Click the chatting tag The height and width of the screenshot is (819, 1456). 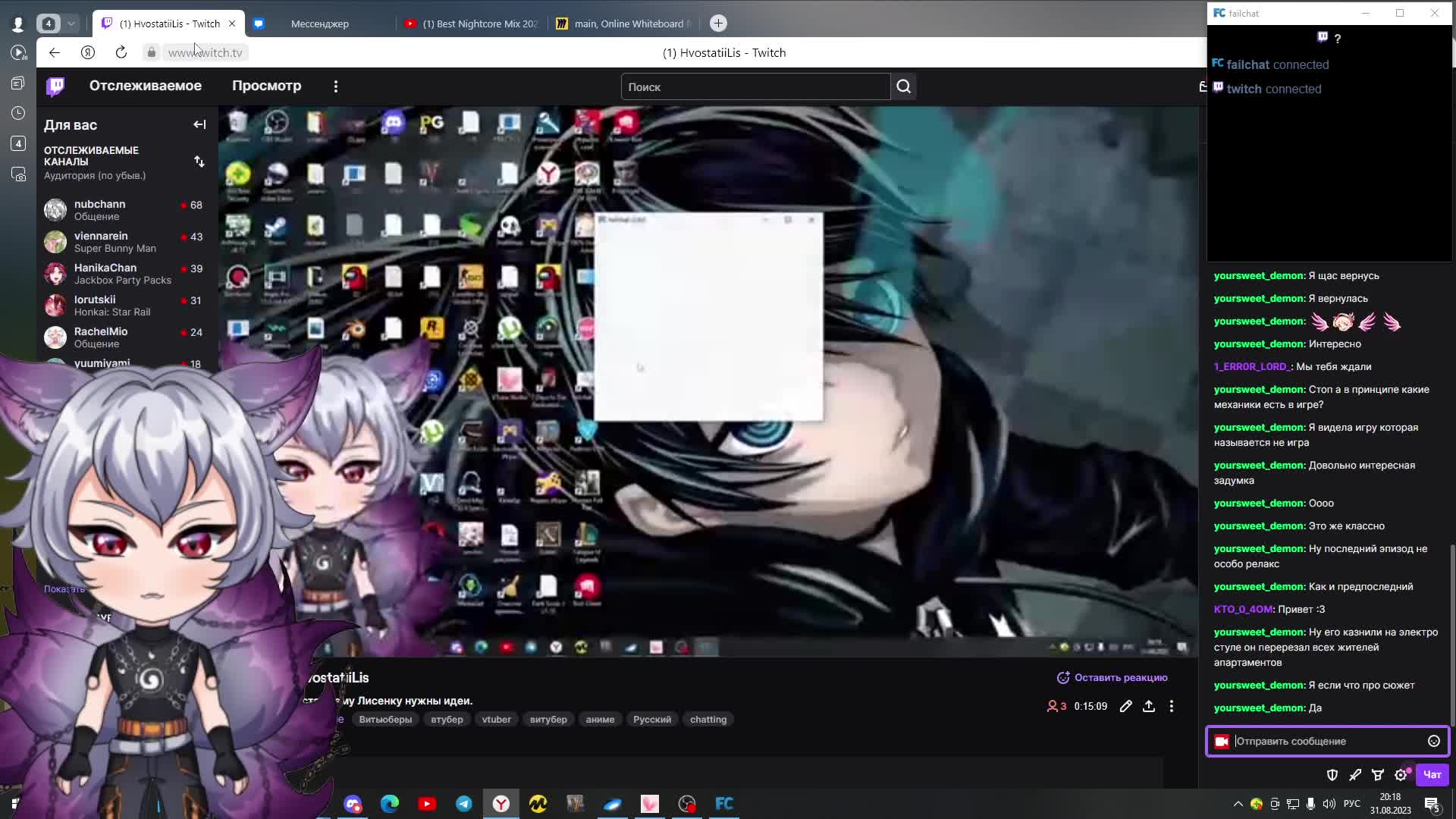708,719
